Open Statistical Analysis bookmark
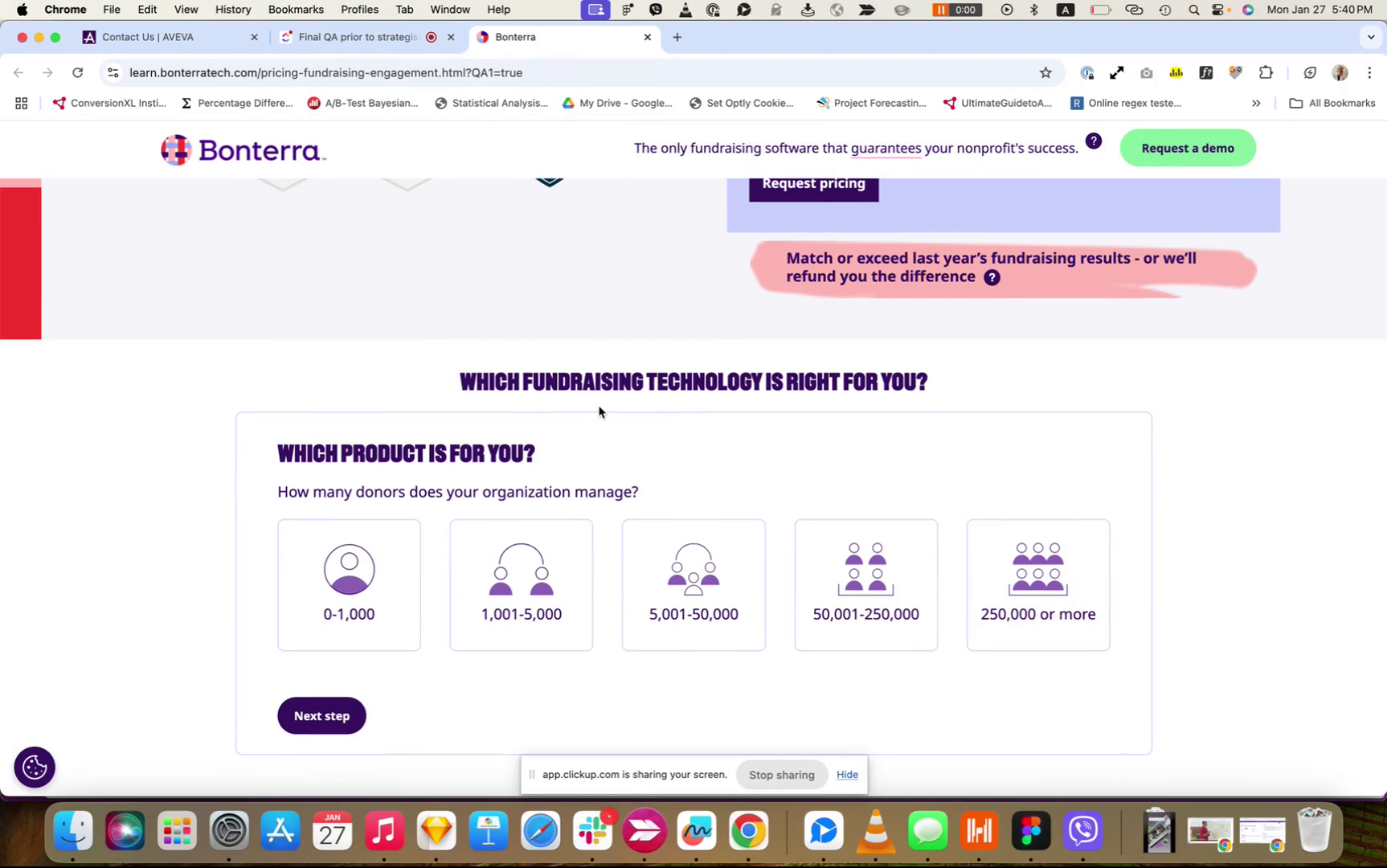 click(x=491, y=103)
